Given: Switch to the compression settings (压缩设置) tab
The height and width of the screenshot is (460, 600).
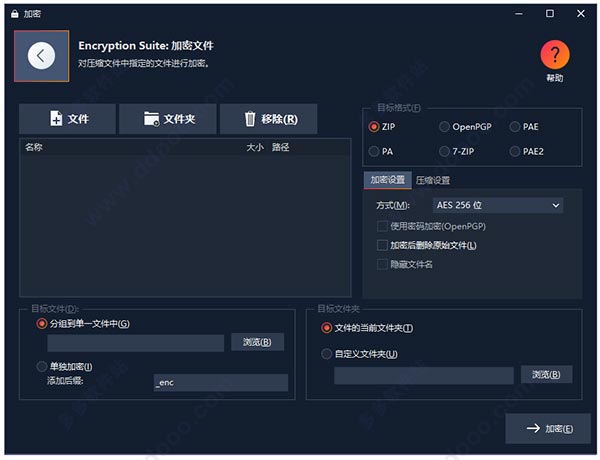Looking at the screenshot, I should [433, 180].
